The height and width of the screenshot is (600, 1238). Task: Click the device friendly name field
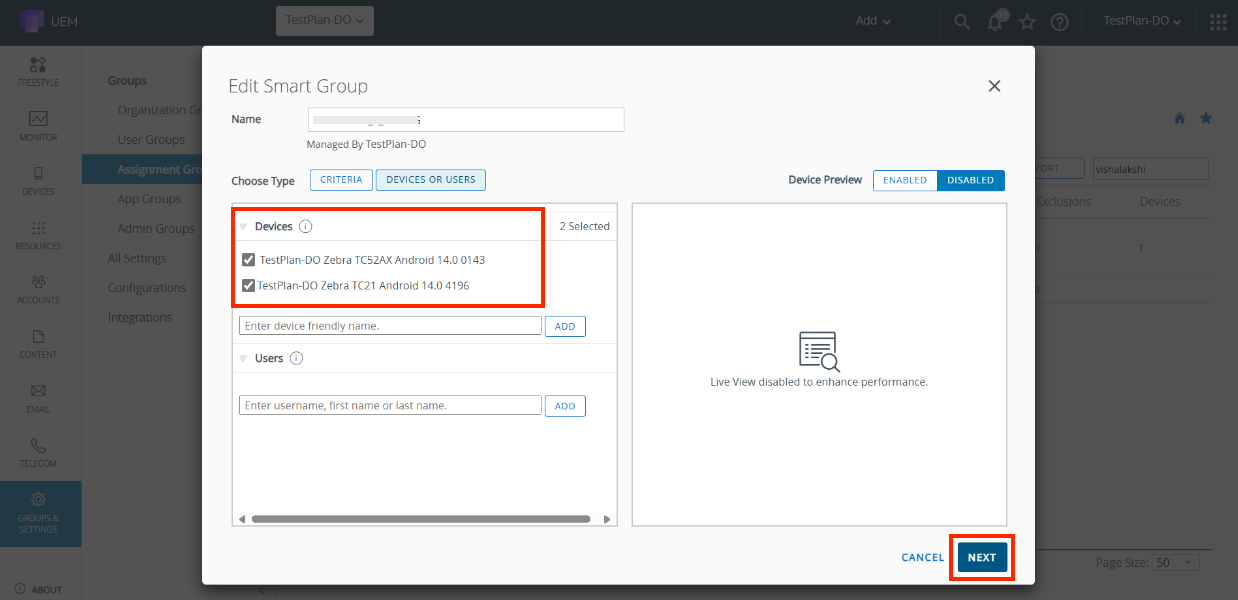(390, 326)
